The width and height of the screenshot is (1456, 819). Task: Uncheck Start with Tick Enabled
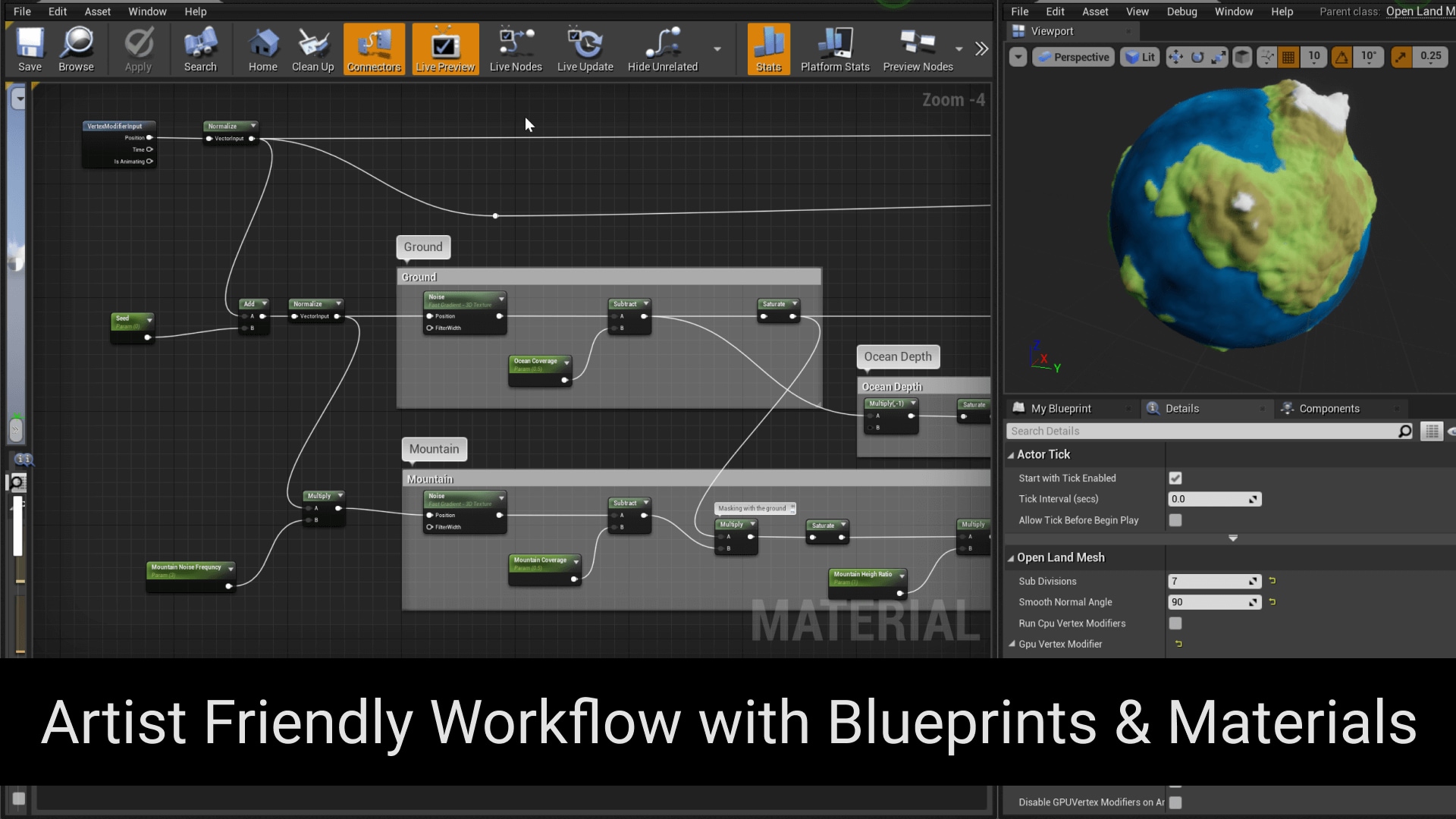[x=1175, y=479]
